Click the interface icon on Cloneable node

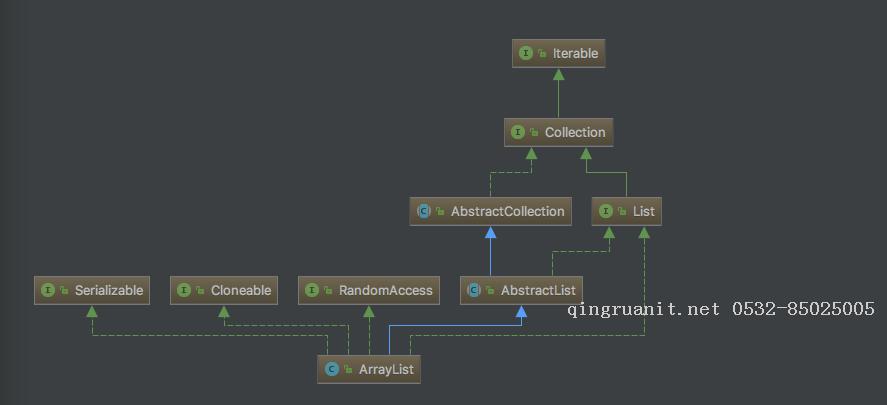(184, 291)
